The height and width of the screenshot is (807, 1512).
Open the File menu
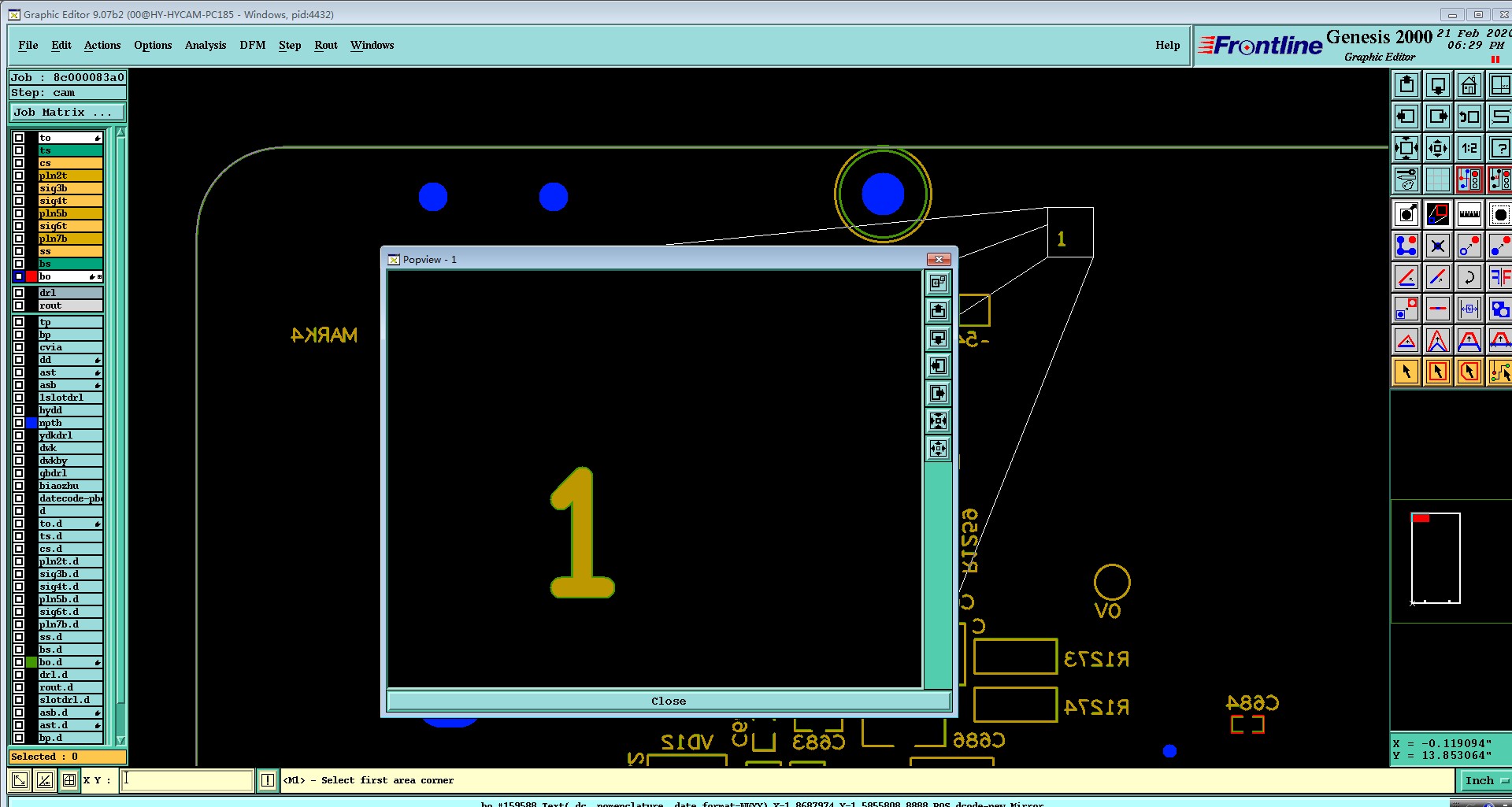click(28, 46)
